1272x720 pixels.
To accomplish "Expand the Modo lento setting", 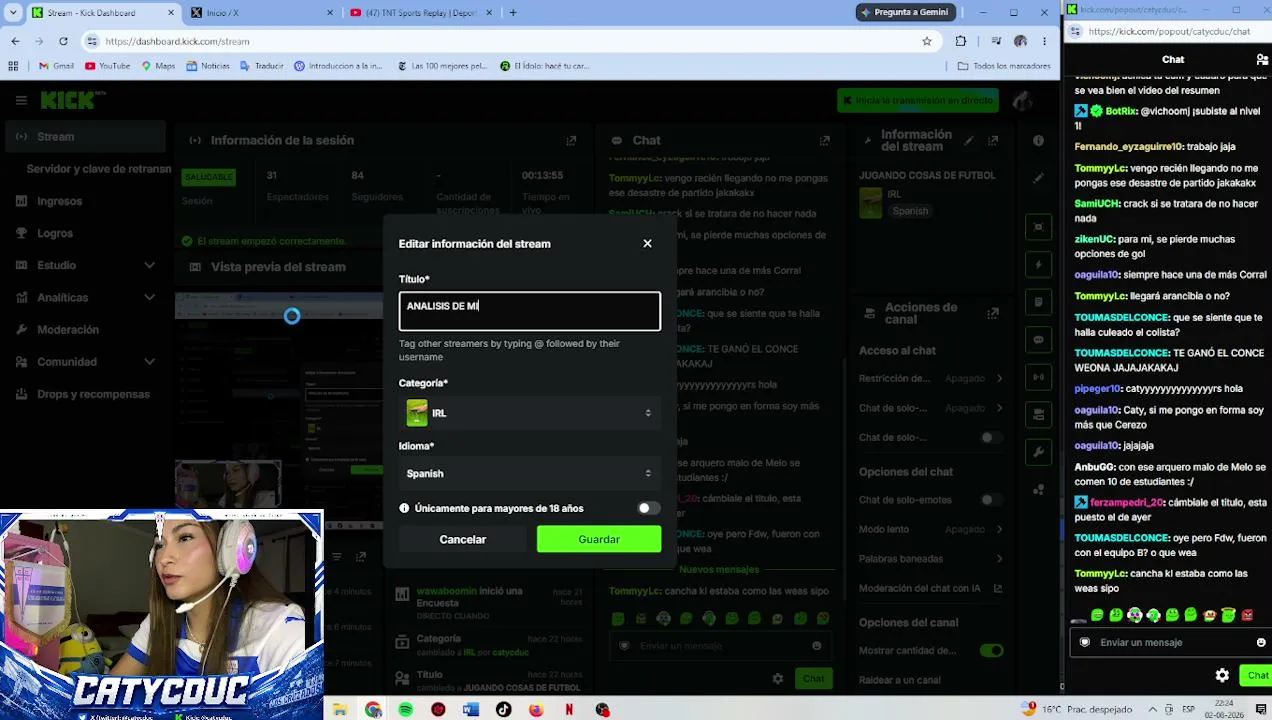I will 931,529.
